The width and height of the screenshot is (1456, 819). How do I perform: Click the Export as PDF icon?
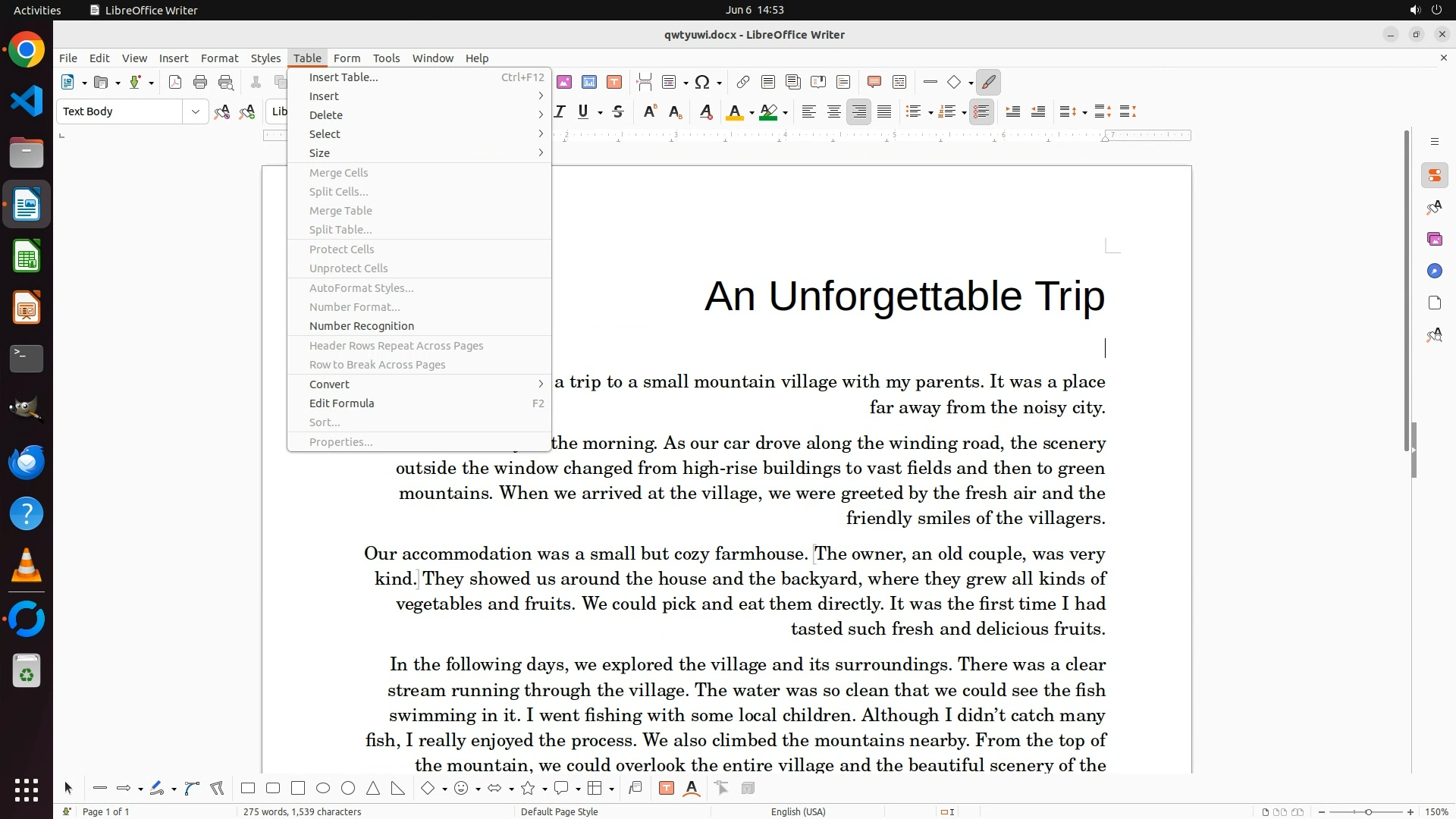(x=175, y=83)
